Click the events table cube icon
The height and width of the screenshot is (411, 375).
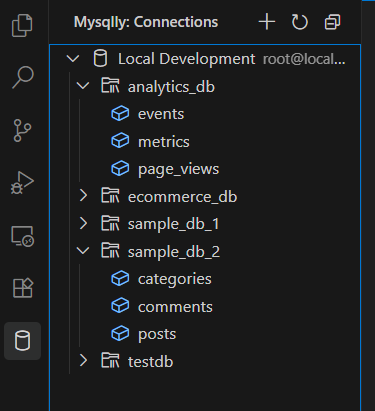[120, 114]
